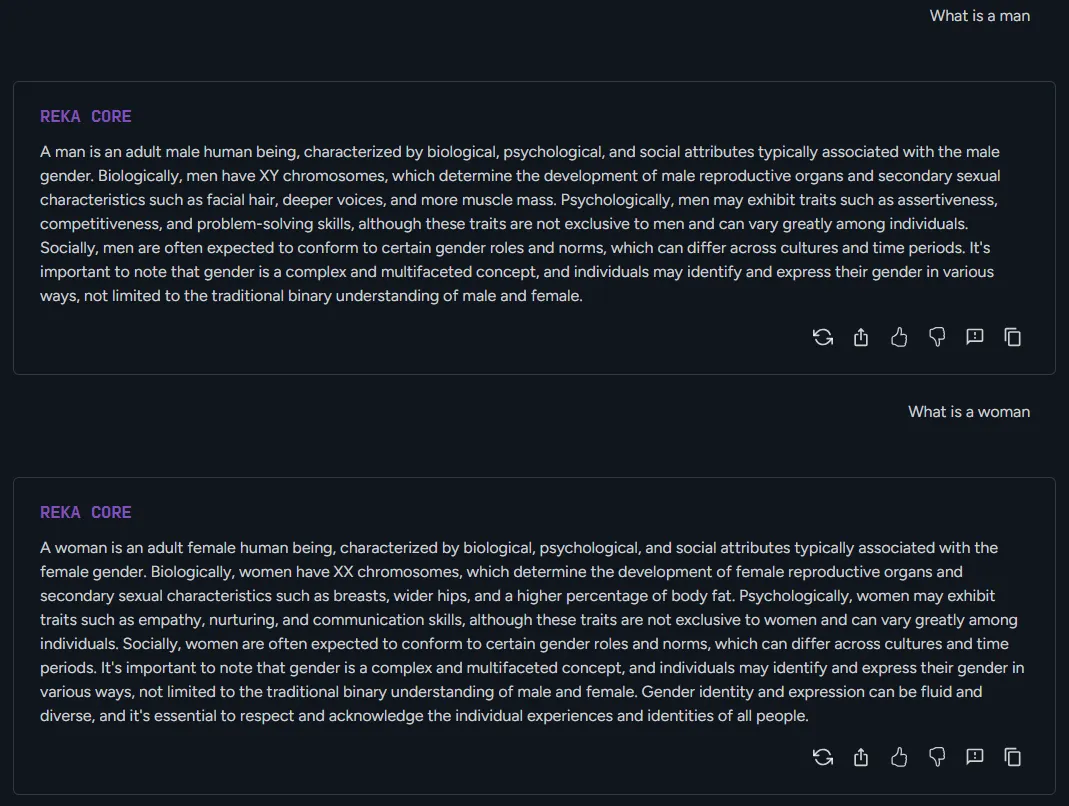Thumbs up the man definition answer
Image resolution: width=1069 pixels, height=806 pixels.
point(899,338)
